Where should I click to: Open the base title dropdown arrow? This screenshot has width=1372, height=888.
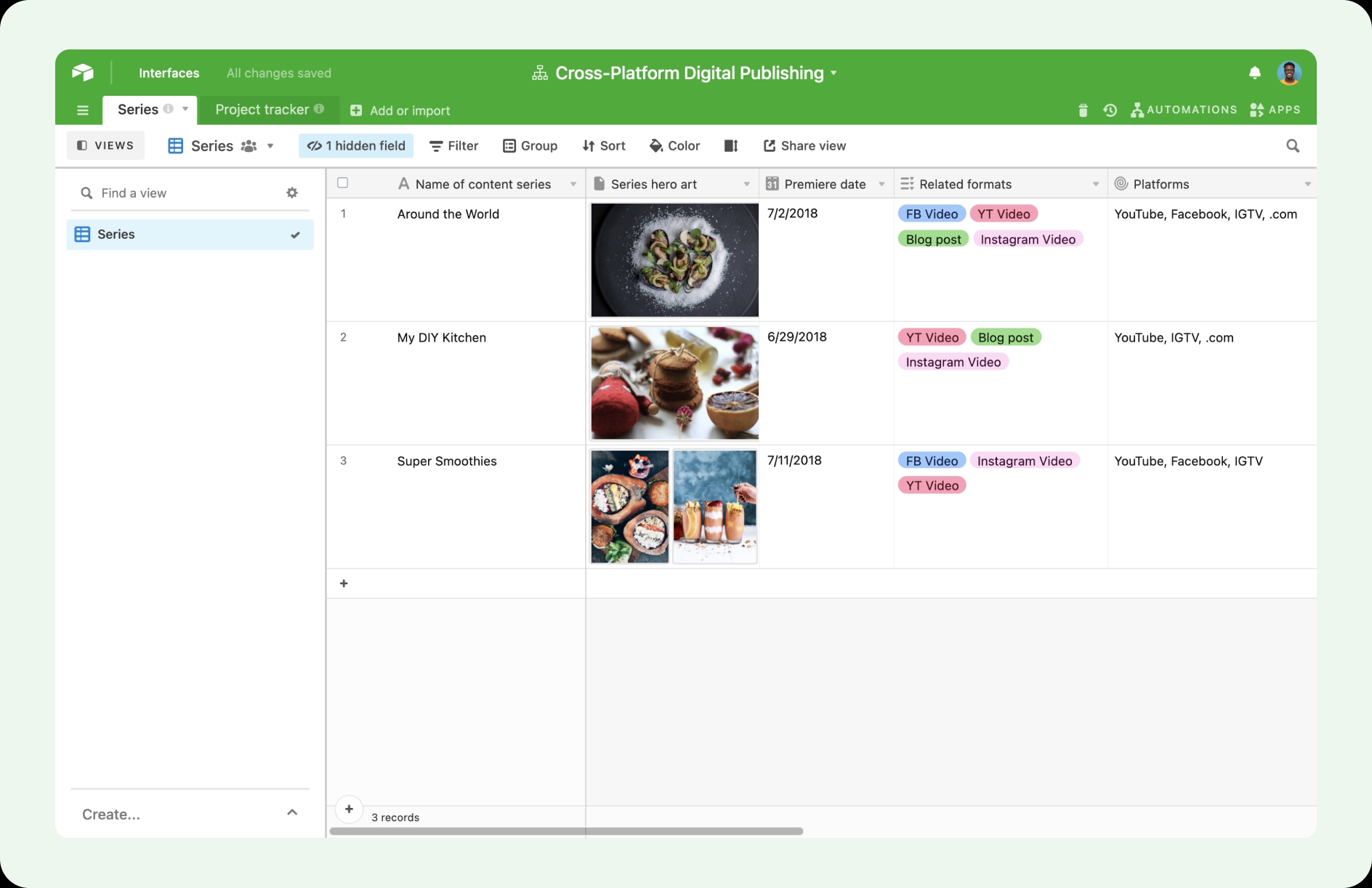pyautogui.click(x=834, y=73)
